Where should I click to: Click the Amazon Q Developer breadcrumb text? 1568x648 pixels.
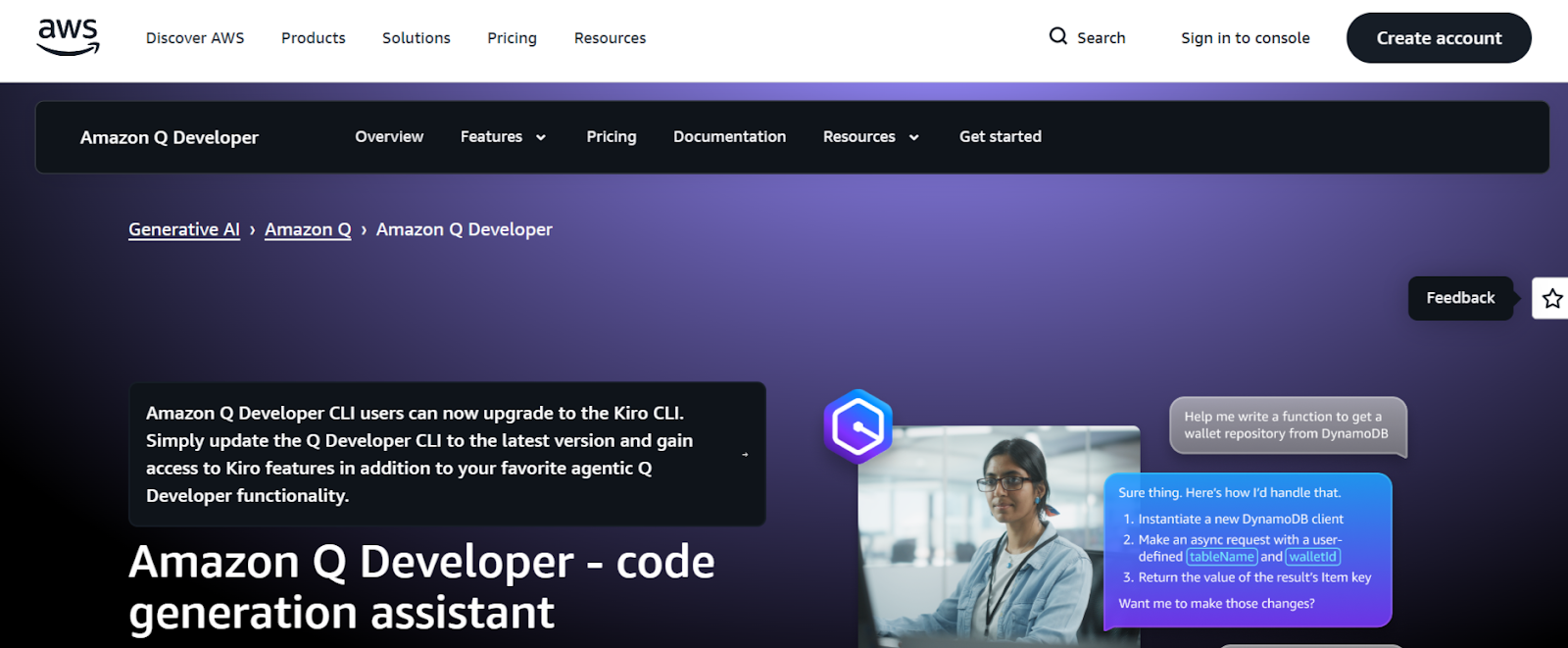[x=465, y=229]
